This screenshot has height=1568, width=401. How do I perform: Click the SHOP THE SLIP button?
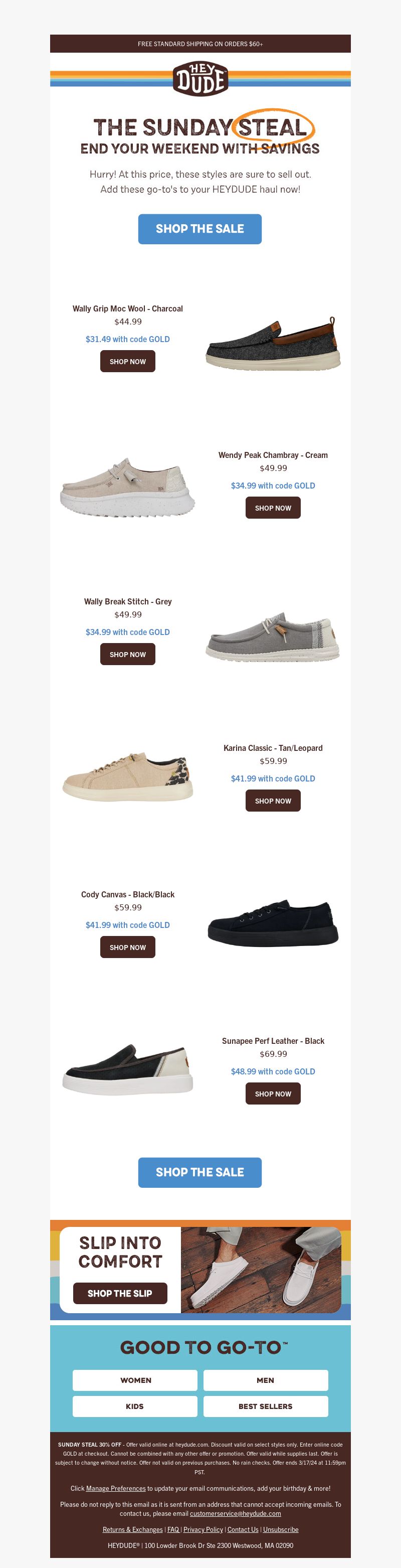tap(120, 1293)
